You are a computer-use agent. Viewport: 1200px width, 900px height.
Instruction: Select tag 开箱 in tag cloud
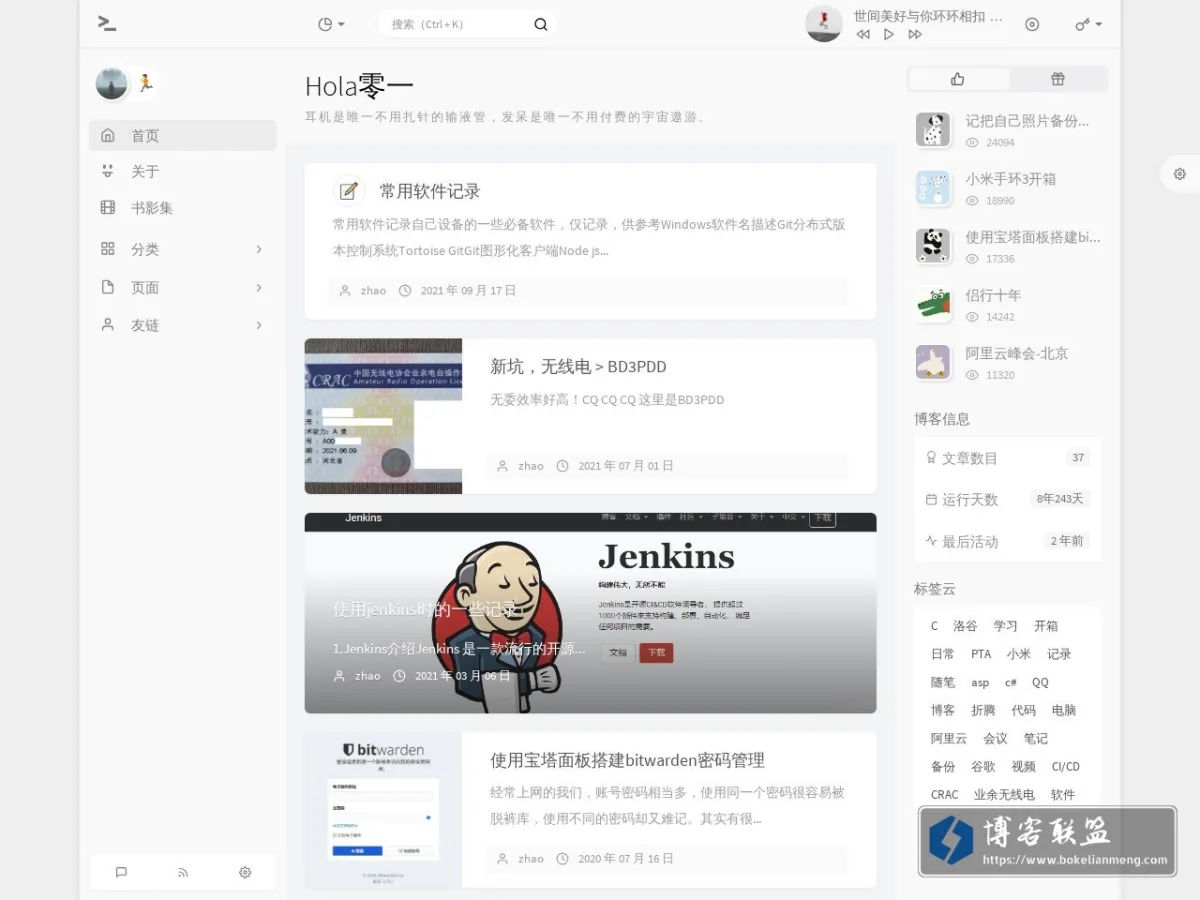click(1046, 626)
